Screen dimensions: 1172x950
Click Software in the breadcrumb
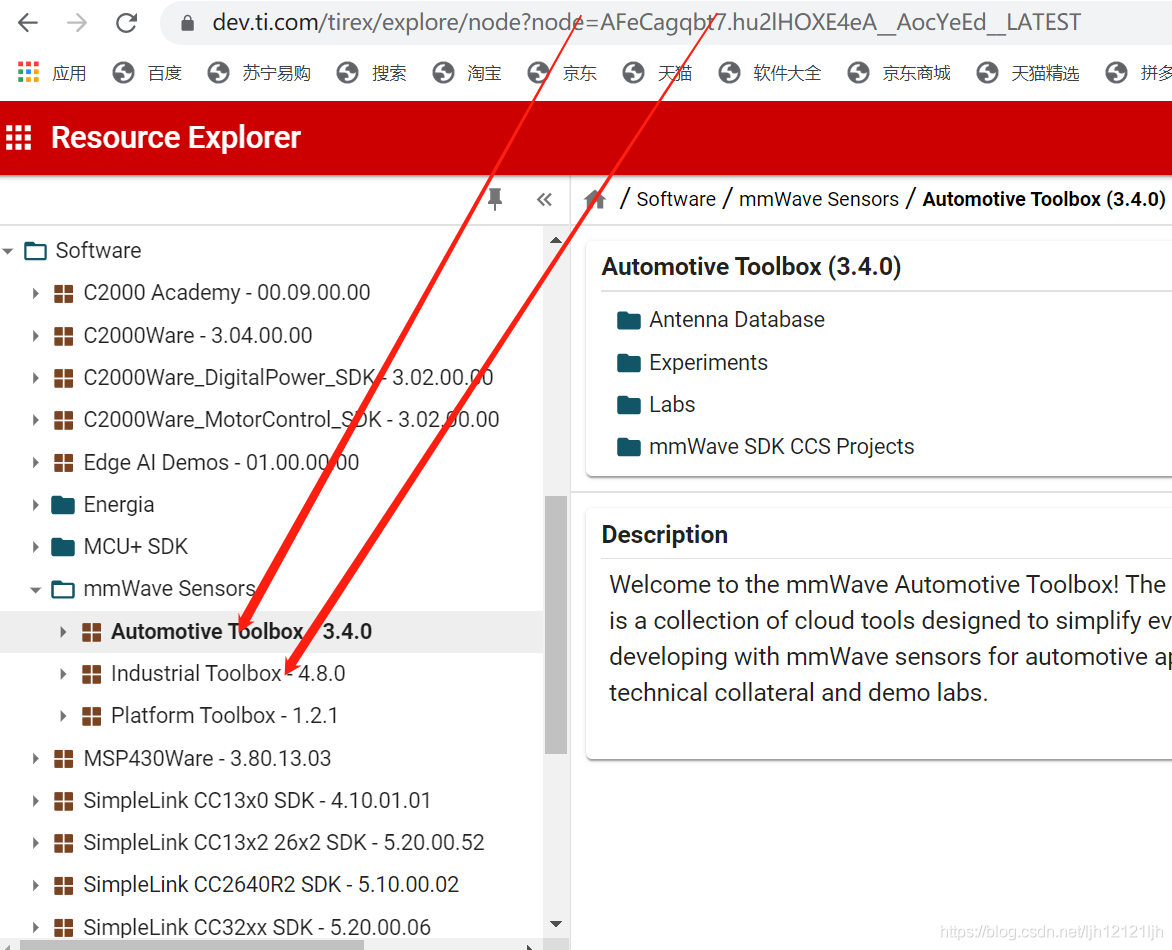pyautogui.click(x=676, y=199)
